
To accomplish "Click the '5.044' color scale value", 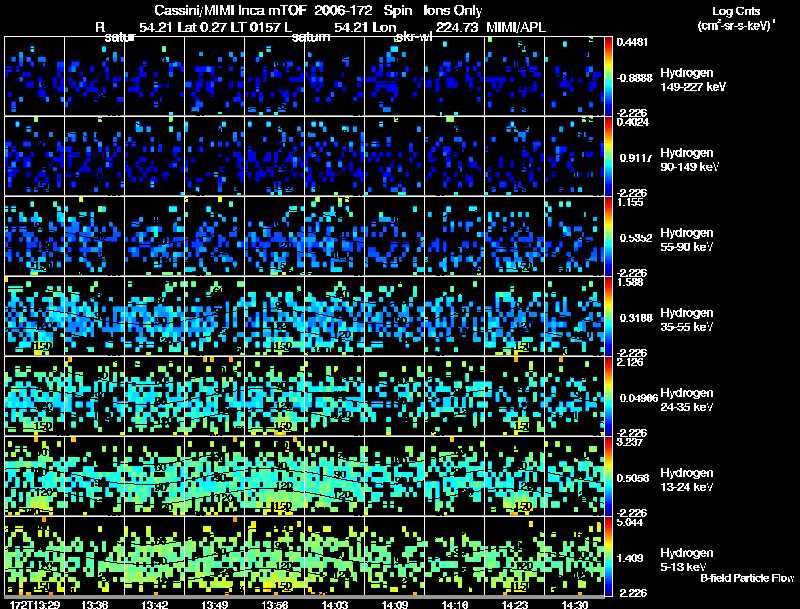I will coord(630,522).
